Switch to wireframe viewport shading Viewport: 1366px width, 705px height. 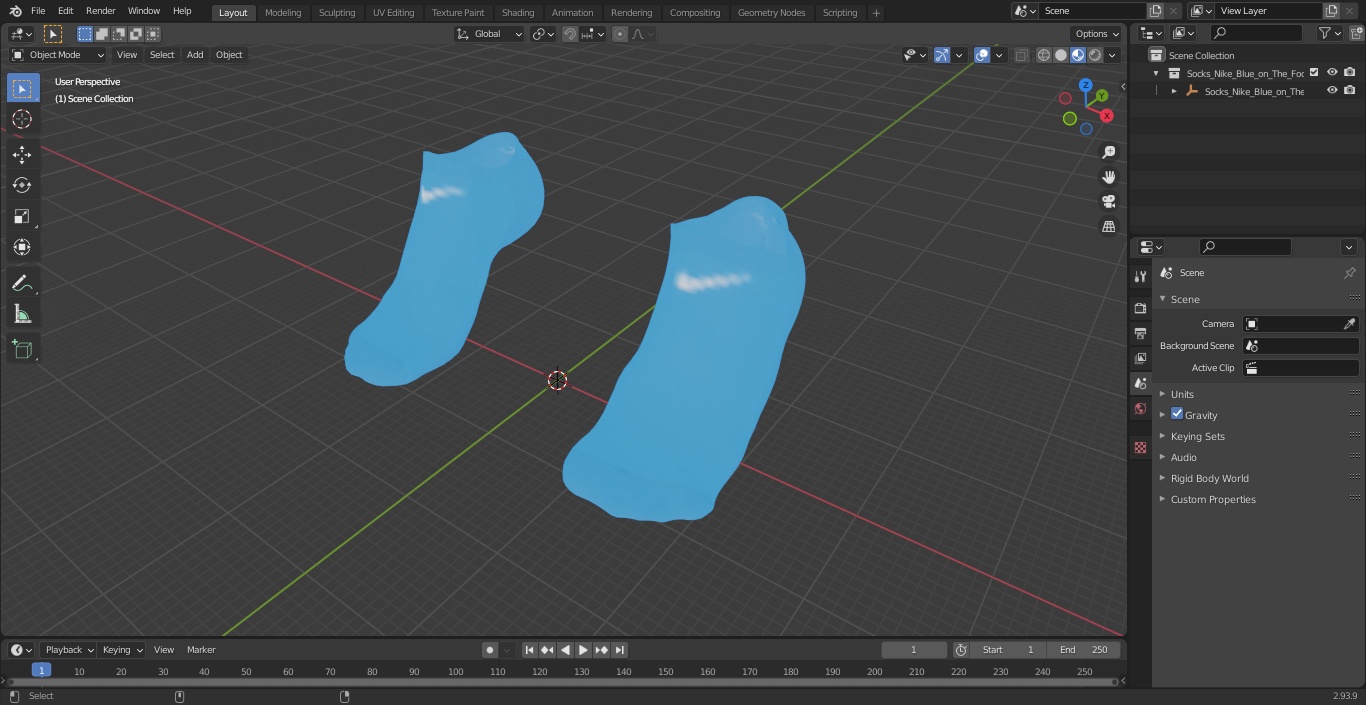pos(1044,55)
